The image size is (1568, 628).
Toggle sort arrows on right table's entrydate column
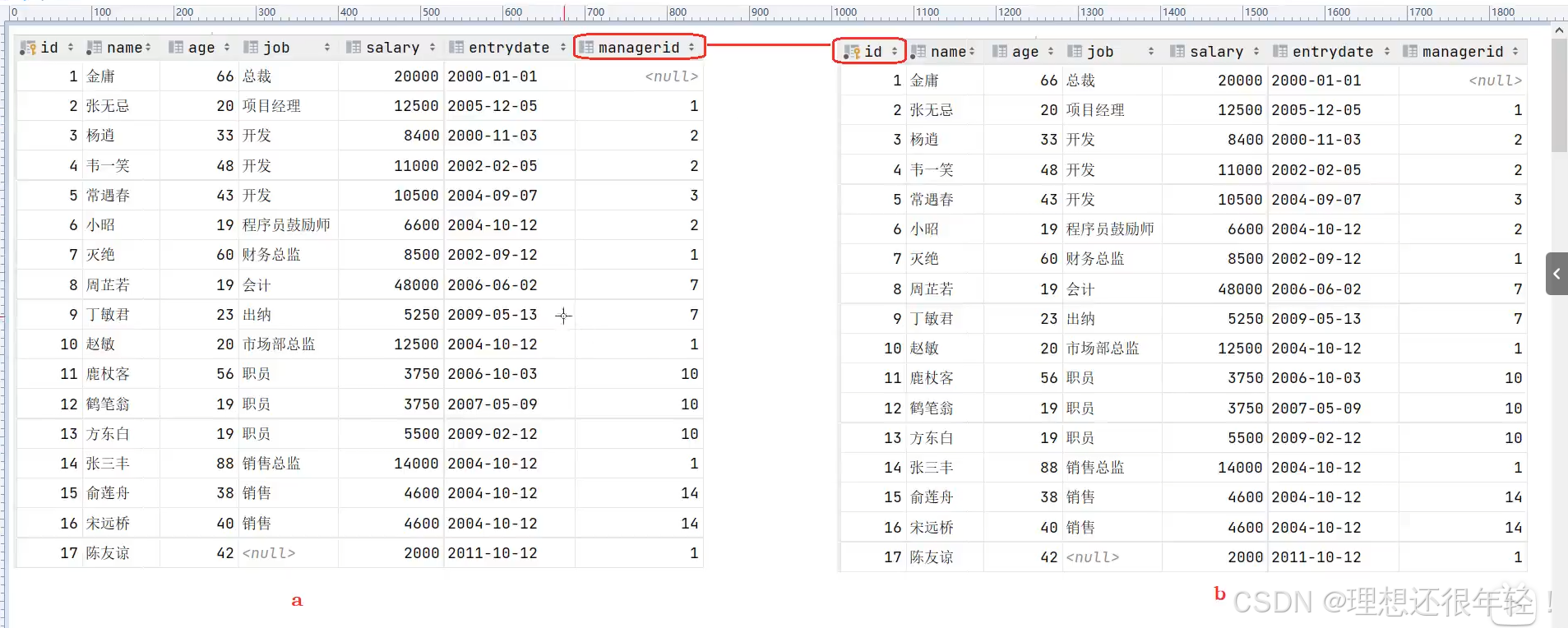tap(1387, 52)
